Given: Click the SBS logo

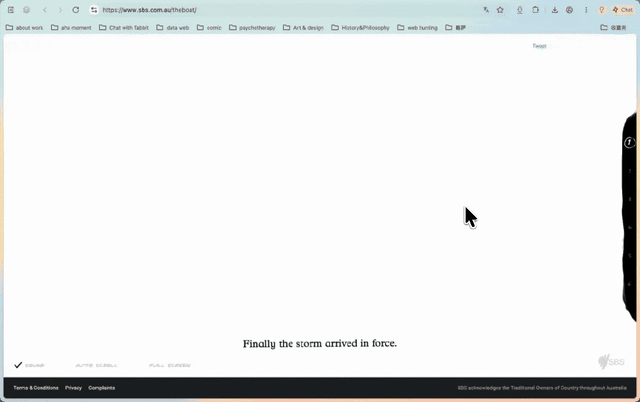Looking at the screenshot, I should tap(611, 362).
